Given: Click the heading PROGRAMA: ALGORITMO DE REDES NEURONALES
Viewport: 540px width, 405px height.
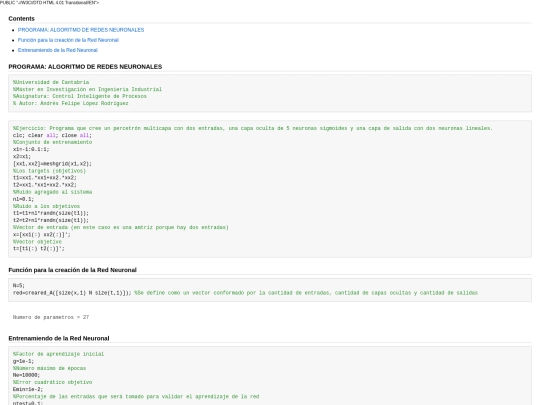Looking at the screenshot, I should 85,67.
